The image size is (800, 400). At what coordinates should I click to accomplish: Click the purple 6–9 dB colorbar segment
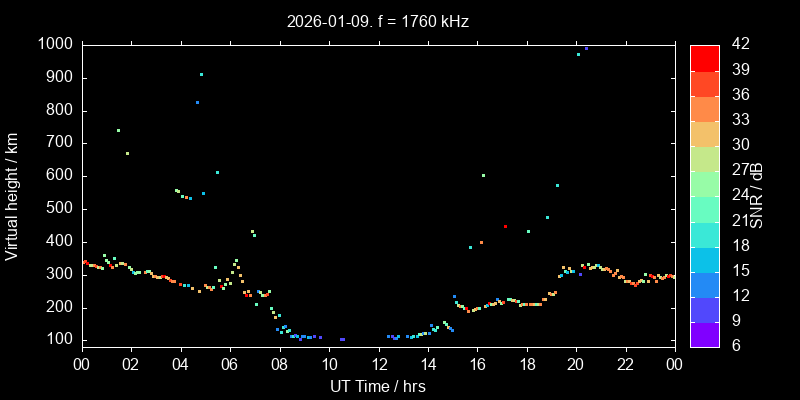coord(704,334)
